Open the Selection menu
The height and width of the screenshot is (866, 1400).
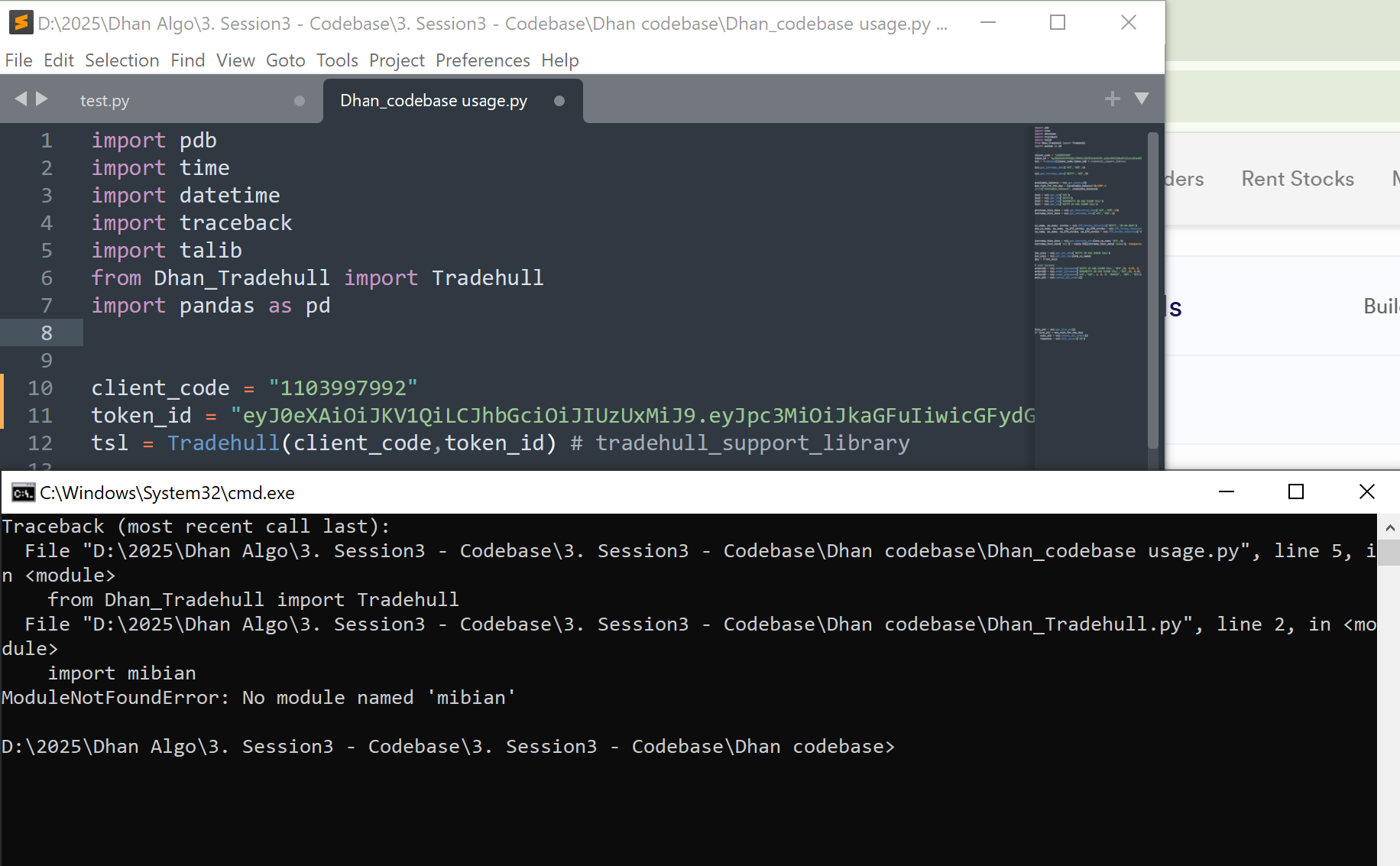(122, 60)
